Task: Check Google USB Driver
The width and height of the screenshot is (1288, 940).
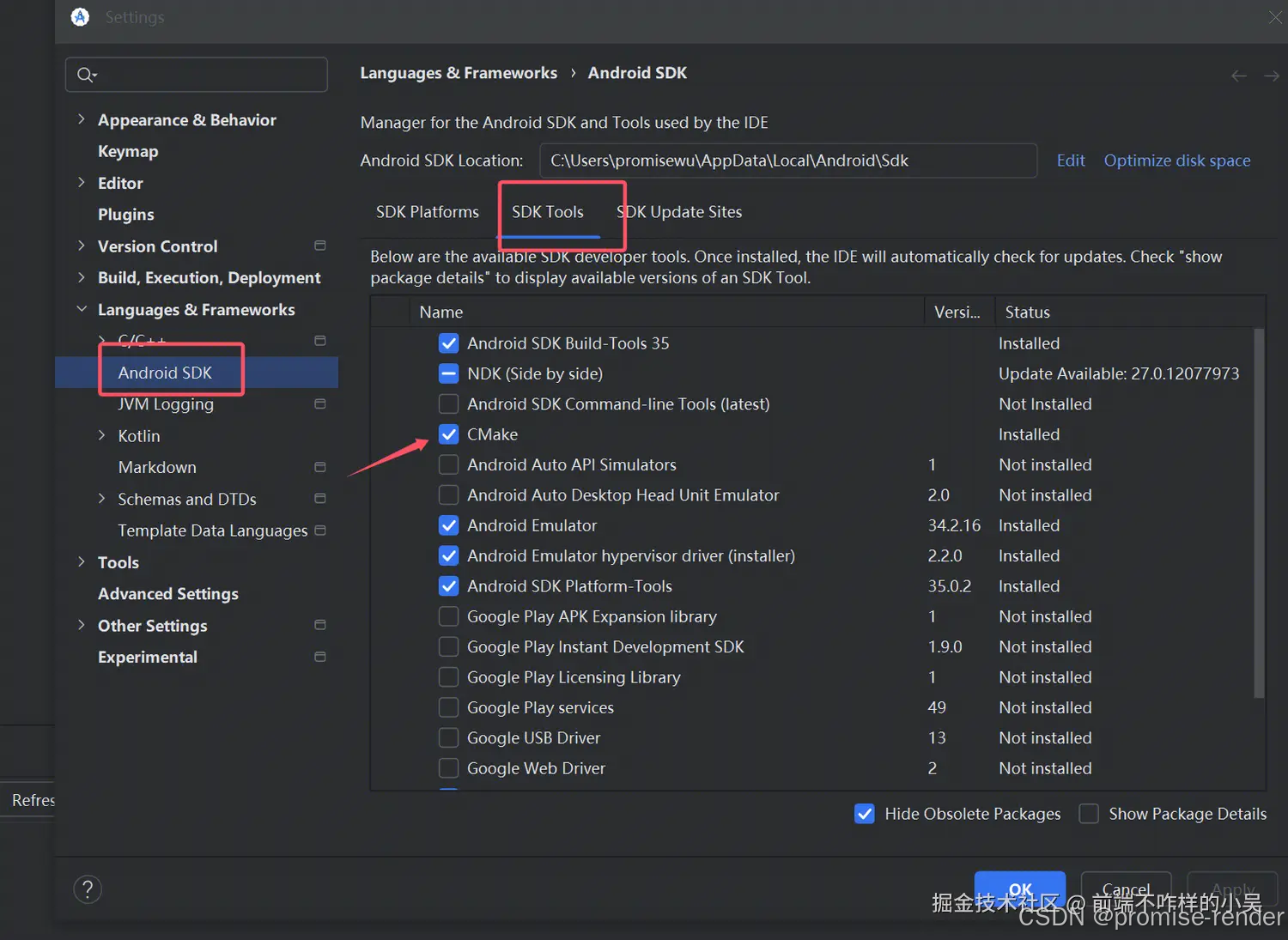Action: pos(448,737)
